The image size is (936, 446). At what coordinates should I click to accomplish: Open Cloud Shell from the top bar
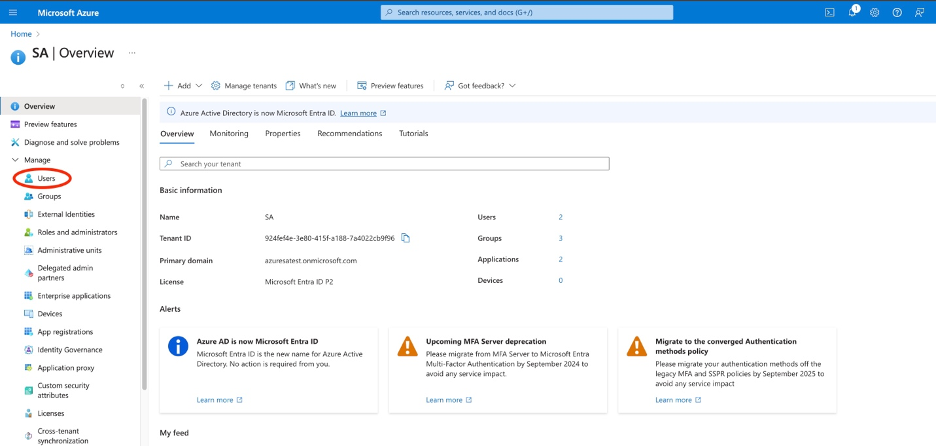point(829,13)
